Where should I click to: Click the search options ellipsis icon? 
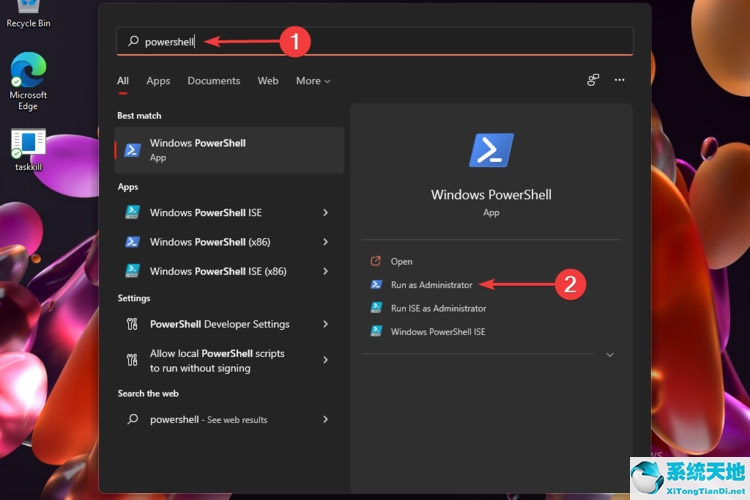619,80
